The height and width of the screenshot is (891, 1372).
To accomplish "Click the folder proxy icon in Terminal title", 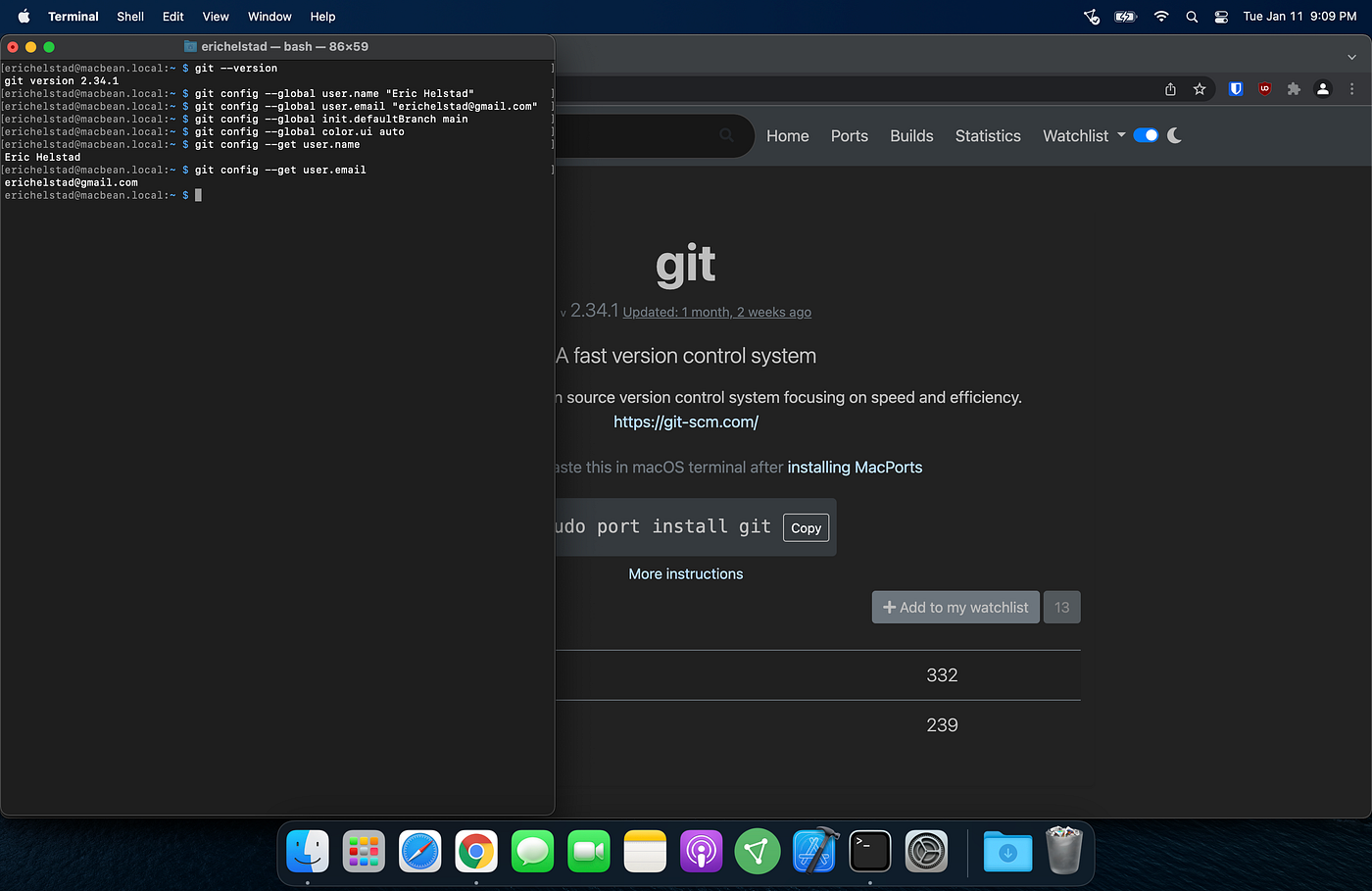I will pos(191,46).
